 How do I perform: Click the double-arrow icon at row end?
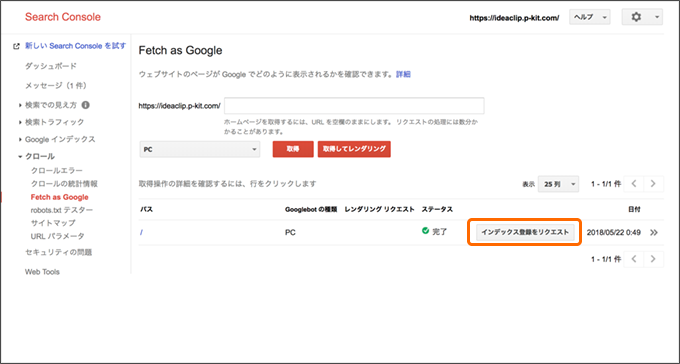[654, 233]
